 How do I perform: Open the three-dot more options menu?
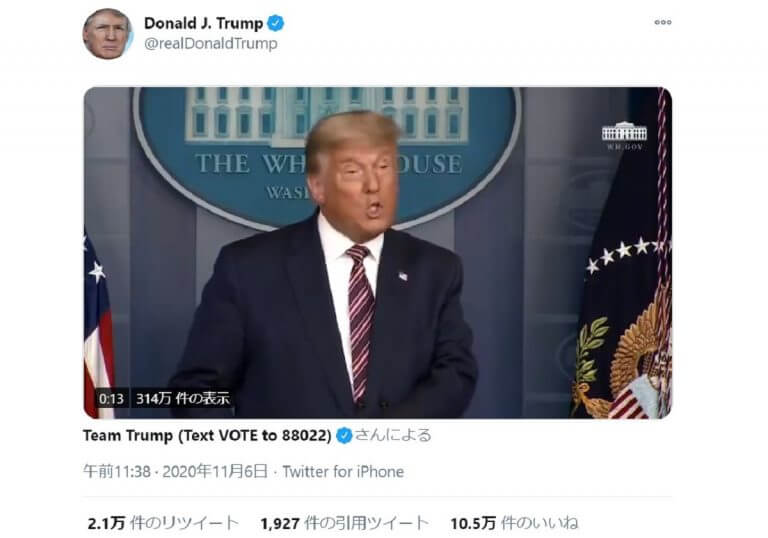pos(663,22)
